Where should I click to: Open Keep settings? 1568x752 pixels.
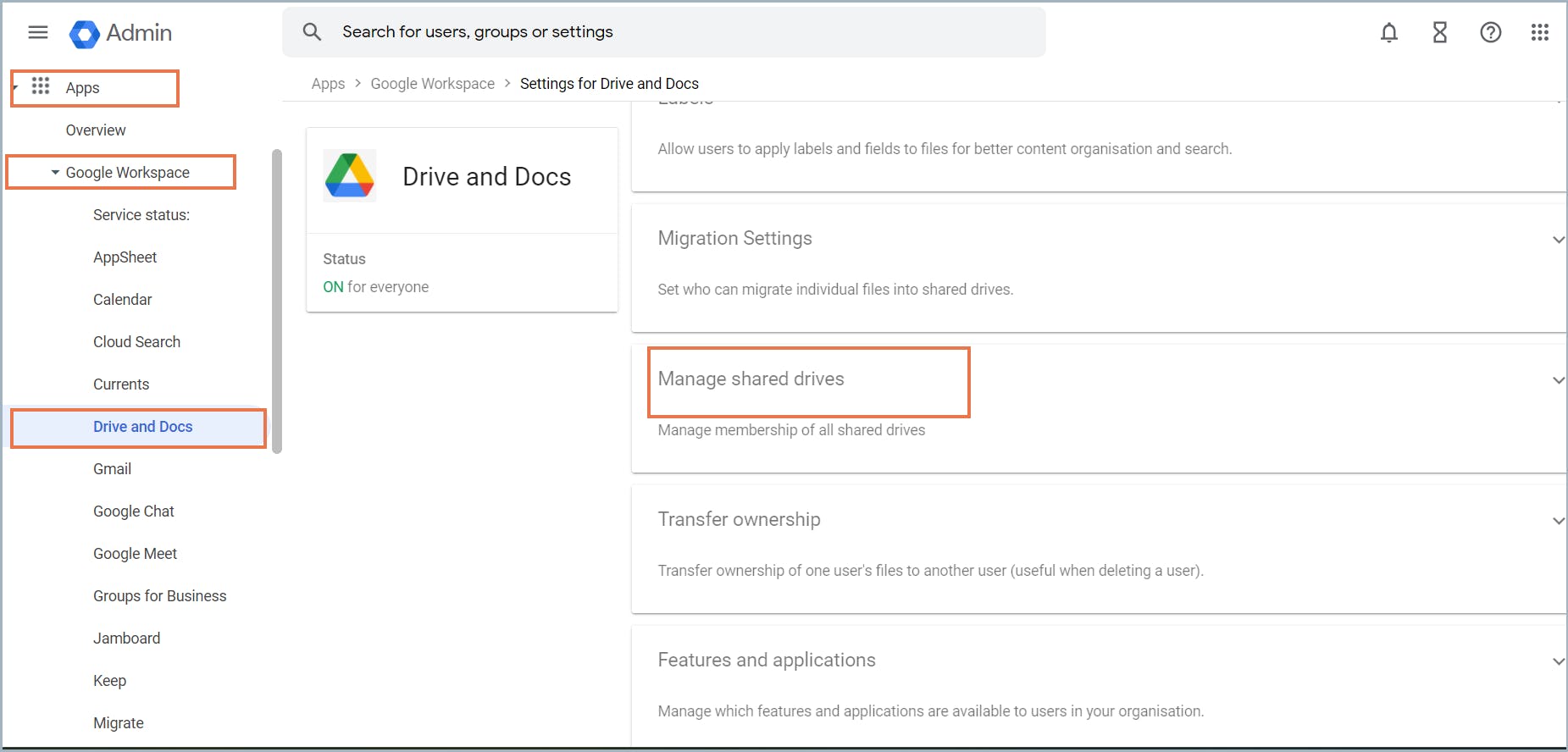click(110, 681)
